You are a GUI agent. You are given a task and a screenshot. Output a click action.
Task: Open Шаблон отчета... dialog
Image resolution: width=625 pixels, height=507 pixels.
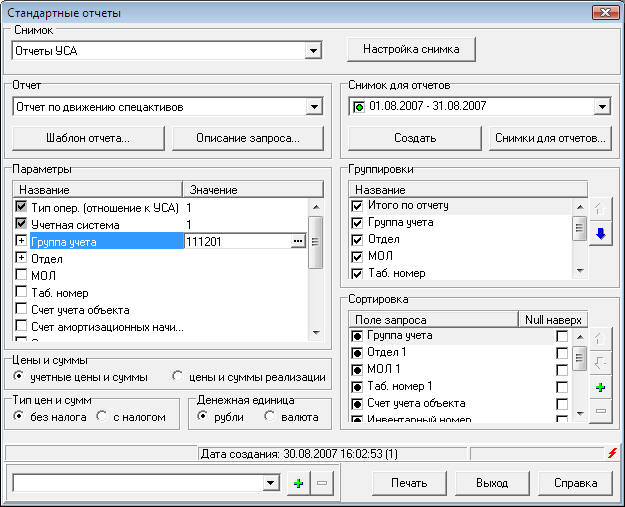click(88, 138)
